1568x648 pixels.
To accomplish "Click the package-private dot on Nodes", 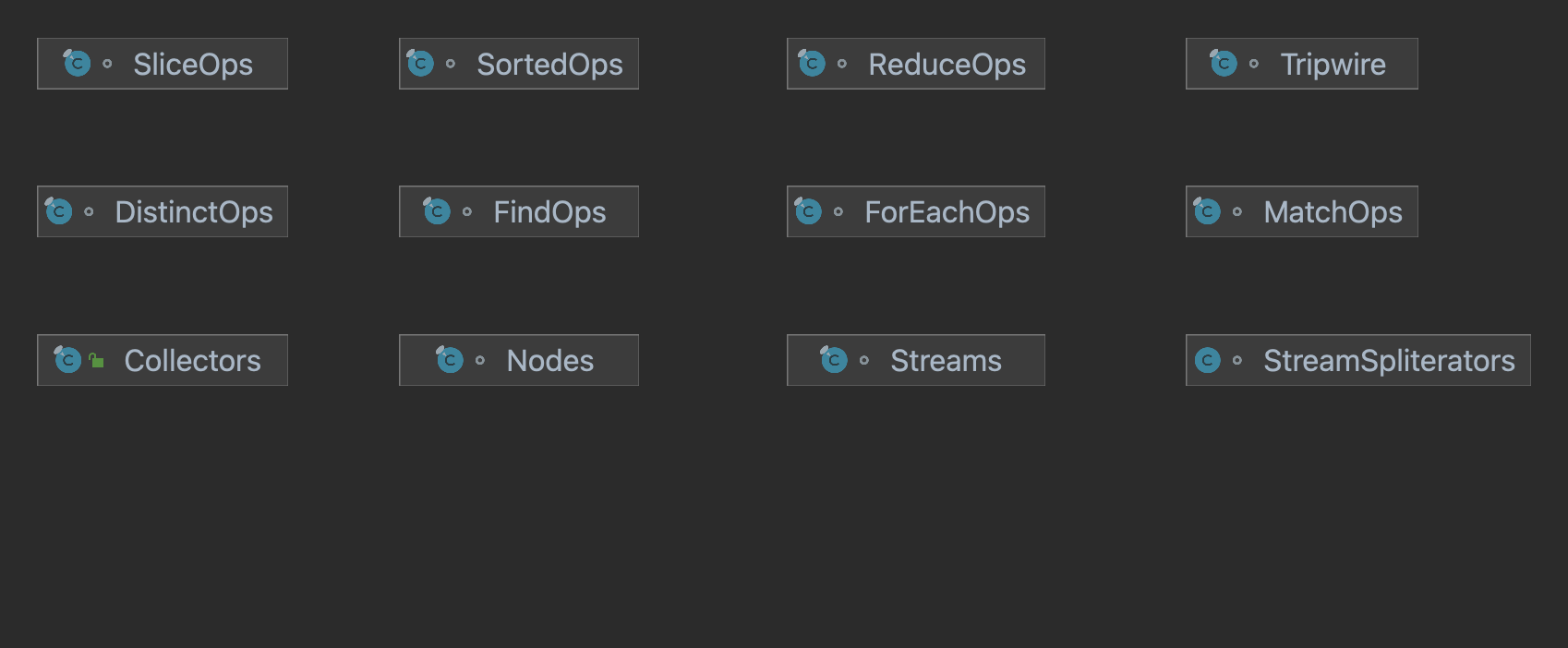I will pyautogui.click(x=480, y=360).
